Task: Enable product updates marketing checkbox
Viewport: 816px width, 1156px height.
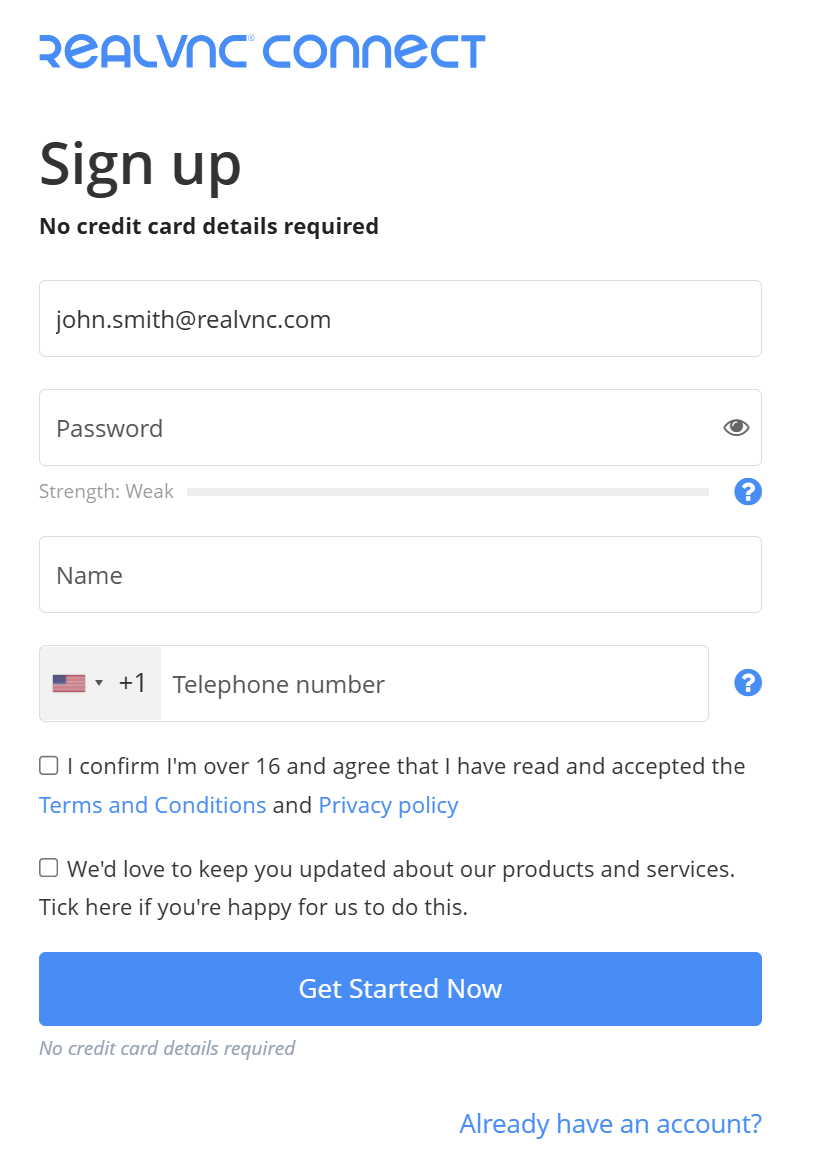Action: [x=49, y=868]
